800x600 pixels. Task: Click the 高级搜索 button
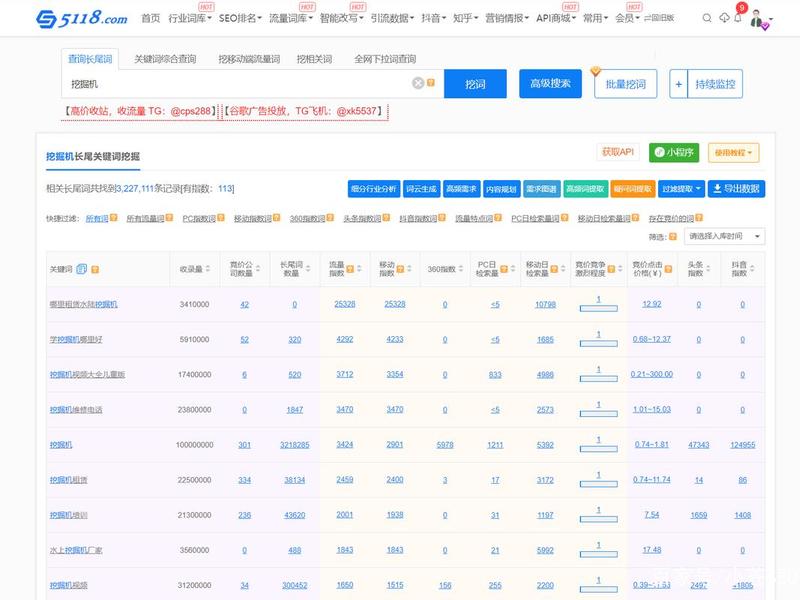(x=550, y=83)
